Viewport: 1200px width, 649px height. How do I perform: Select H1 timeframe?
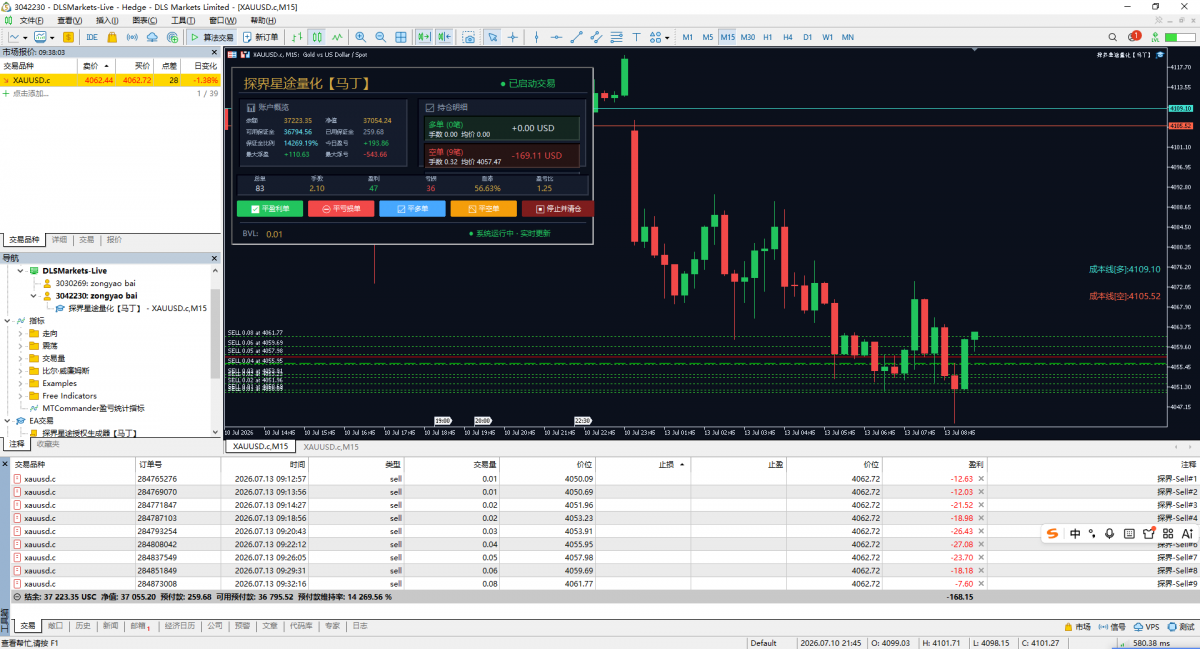(x=767, y=37)
